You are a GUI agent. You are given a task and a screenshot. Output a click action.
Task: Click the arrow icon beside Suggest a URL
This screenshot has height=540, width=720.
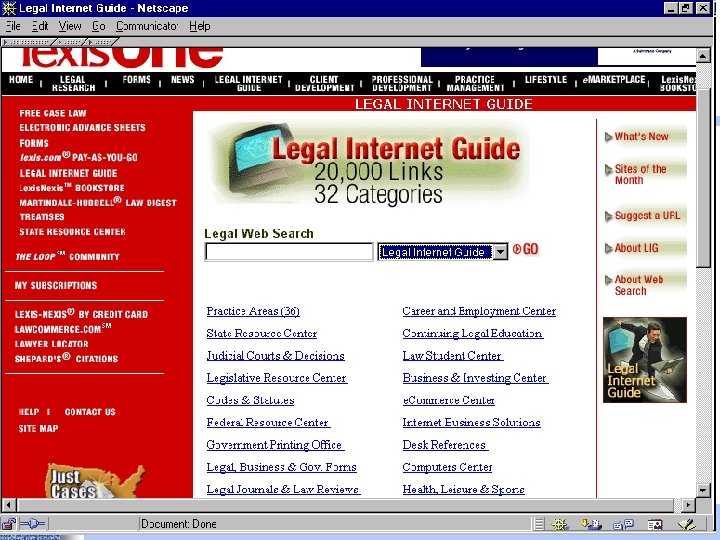tap(608, 216)
